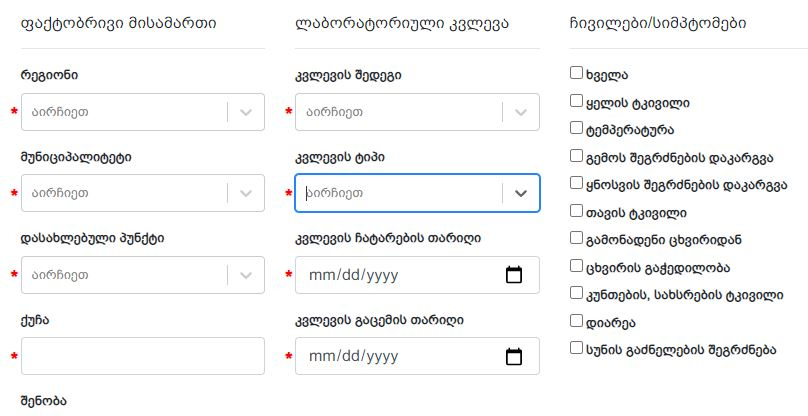This screenshot has width=808, height=416.
Task: Tick ყელის ტკივილი checkbox
Action: (x=576, y=101)
